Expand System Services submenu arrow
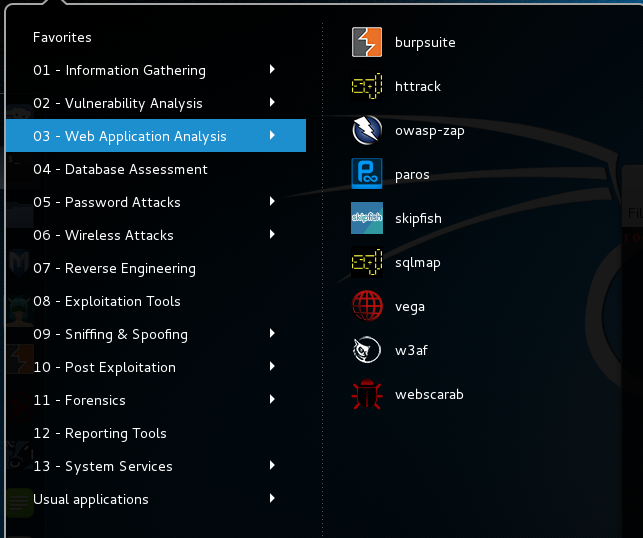Image resolution: width=643 pixels, height=538 pixels. coord(272,465)
